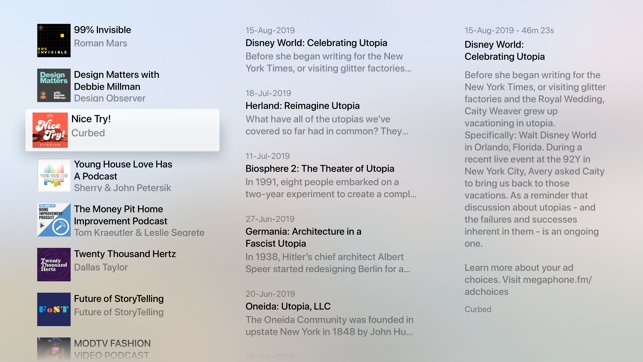Play Disney World: Celebrating Utopia episode
Image resolution: width=643 pixels, height=362 pixels.
coord(328,50)
